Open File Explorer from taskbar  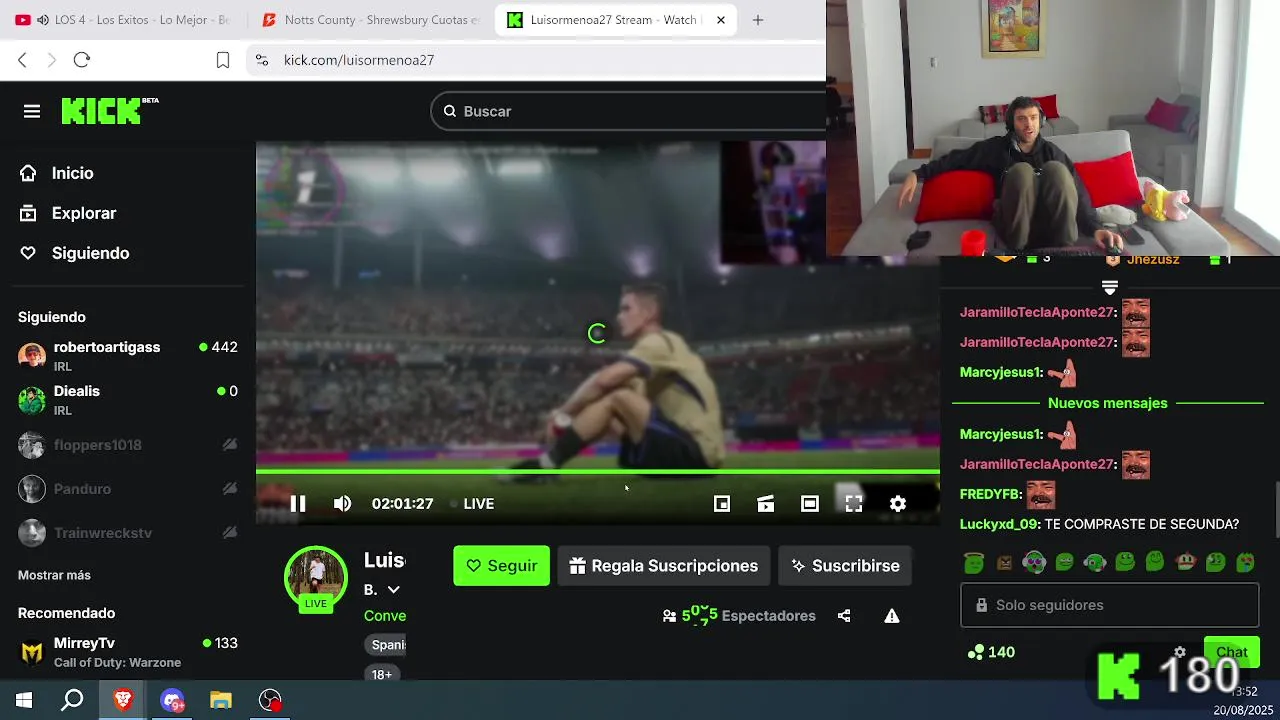coord(221,700)
